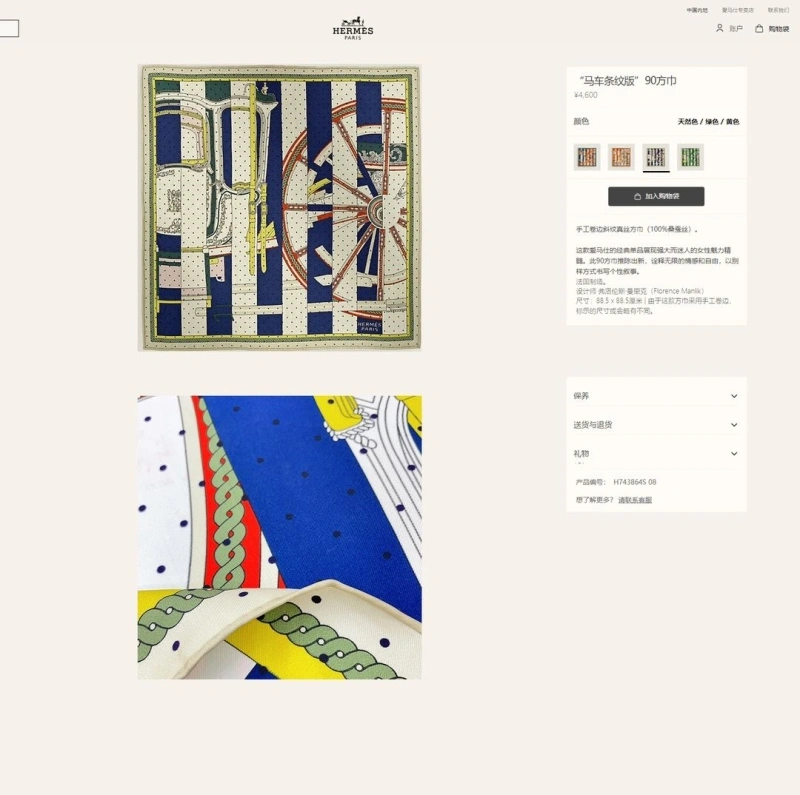Go to Hermès Paris logo homepage
Viewport: 800px width, 795px height.
353,28
